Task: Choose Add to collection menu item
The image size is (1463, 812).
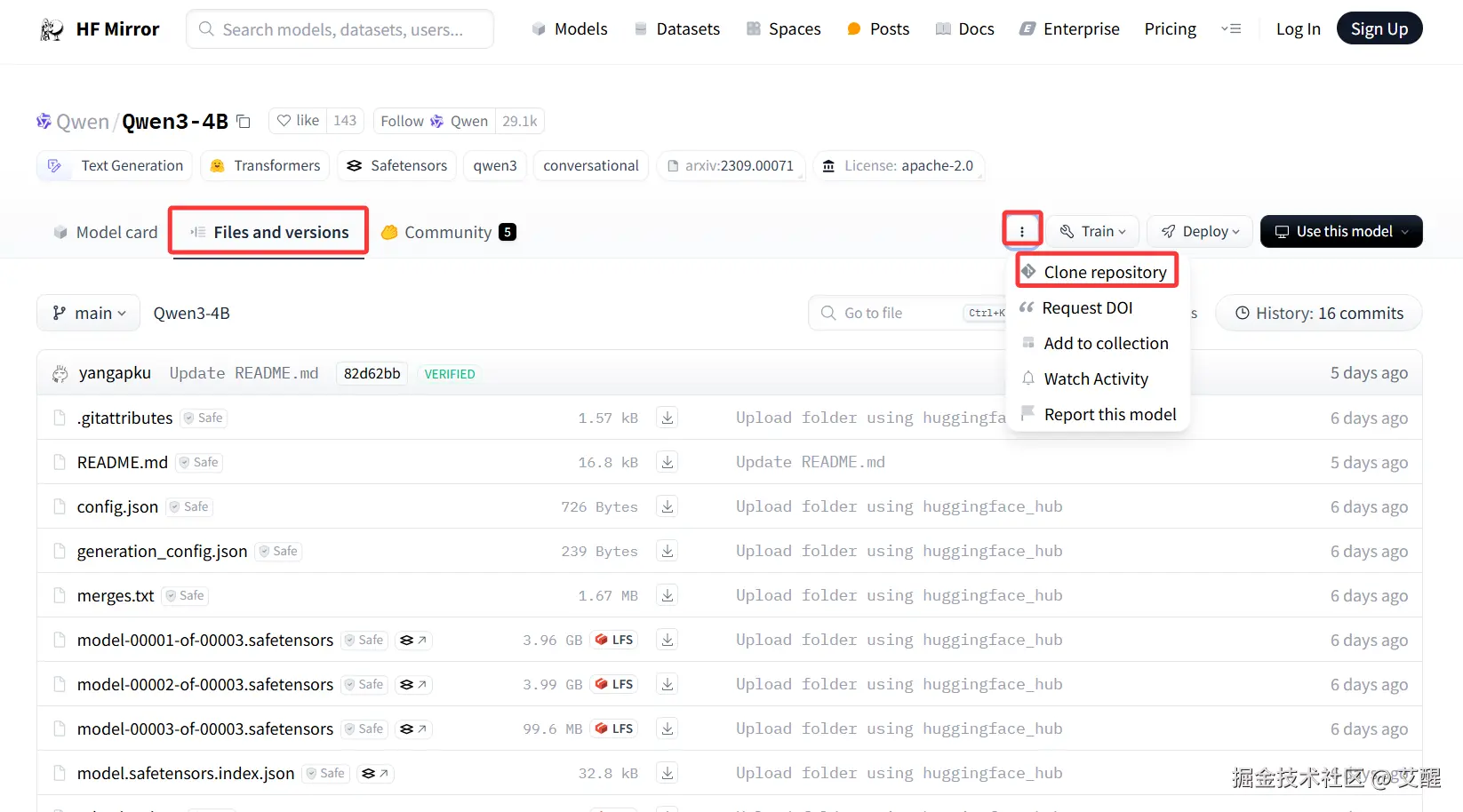Action: tap(1098, 344)
